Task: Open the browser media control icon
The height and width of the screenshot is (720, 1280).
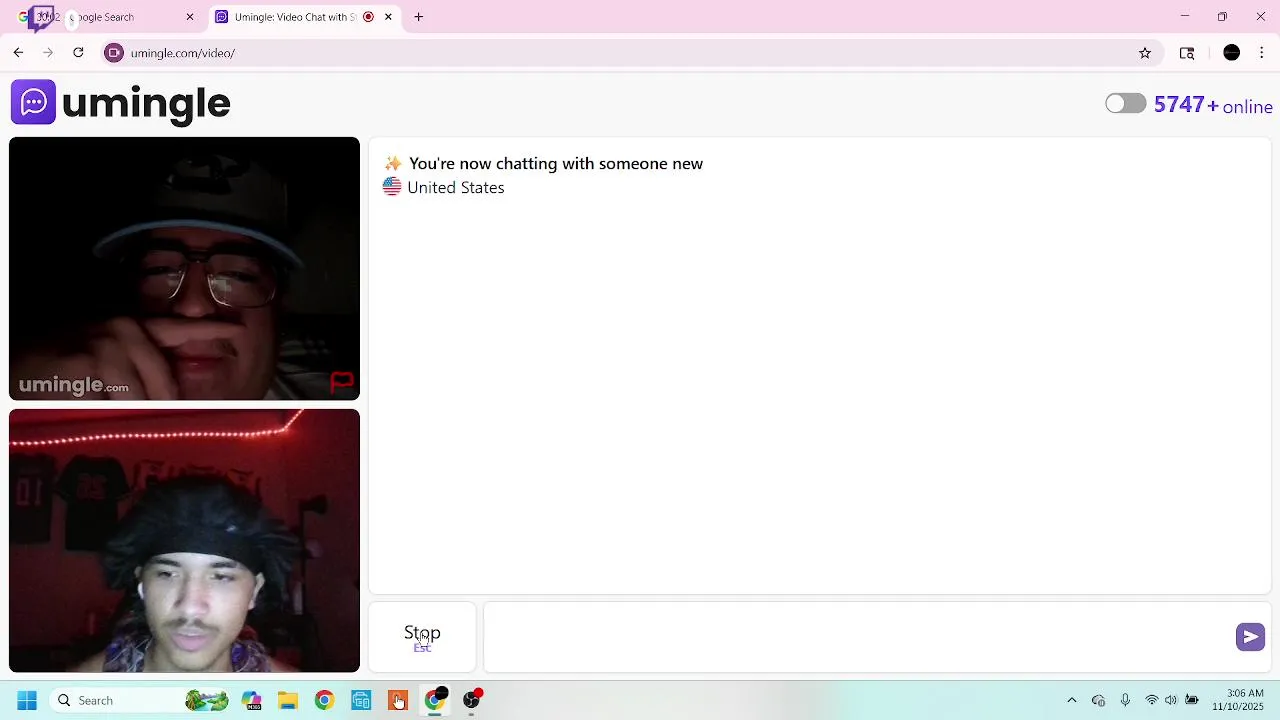Action: (x=1187, y=53)
